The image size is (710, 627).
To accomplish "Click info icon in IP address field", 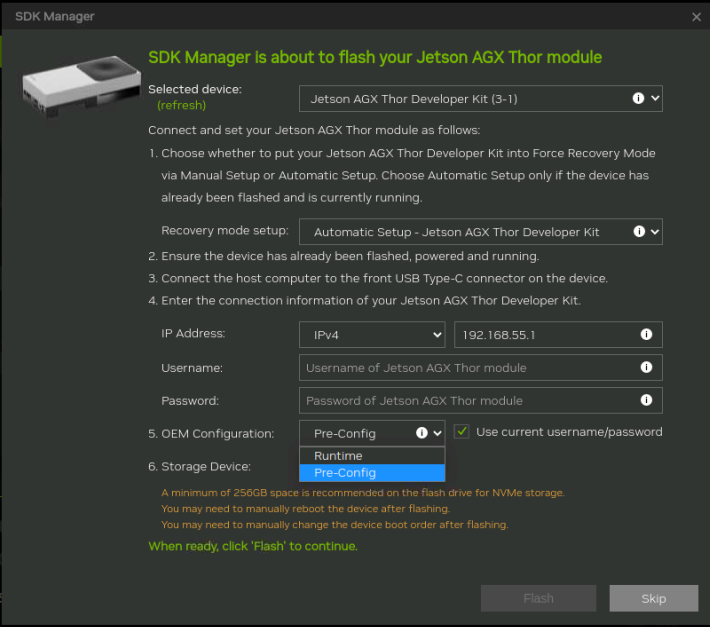I will tap(646, 334).
